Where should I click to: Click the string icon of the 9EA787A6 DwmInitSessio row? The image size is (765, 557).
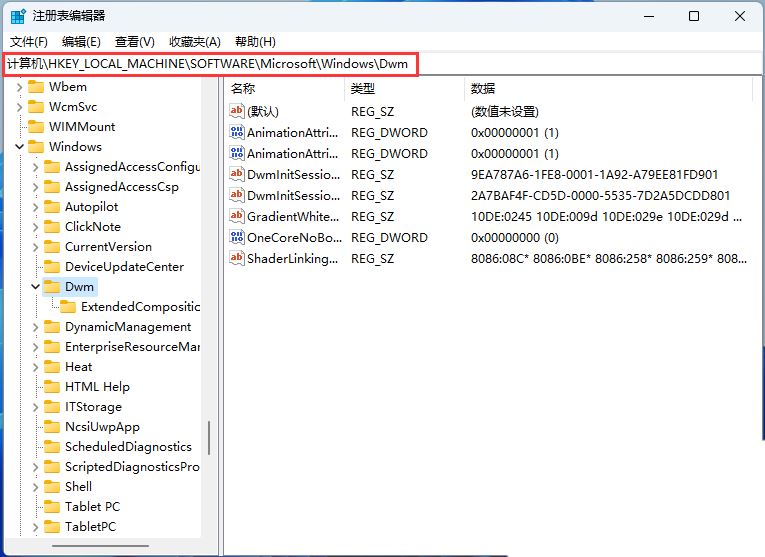(x=237, y=174)
